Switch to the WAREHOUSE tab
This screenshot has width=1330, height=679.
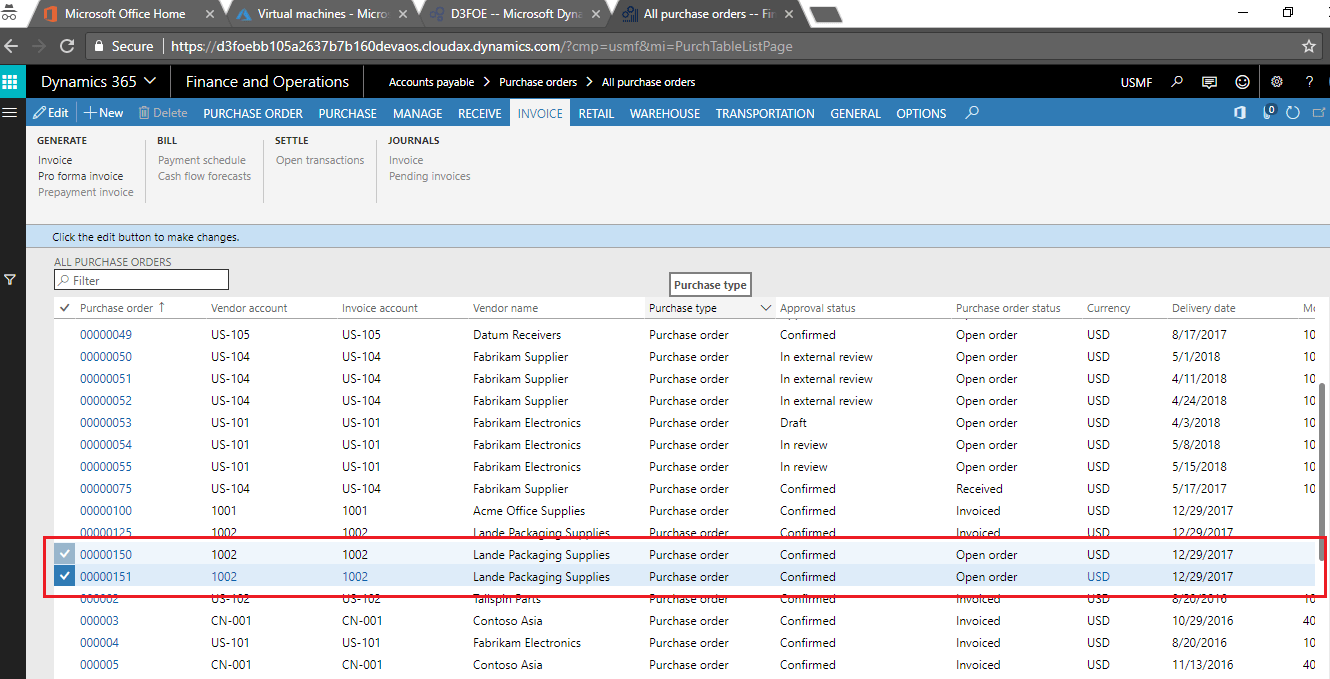point(664,113)
